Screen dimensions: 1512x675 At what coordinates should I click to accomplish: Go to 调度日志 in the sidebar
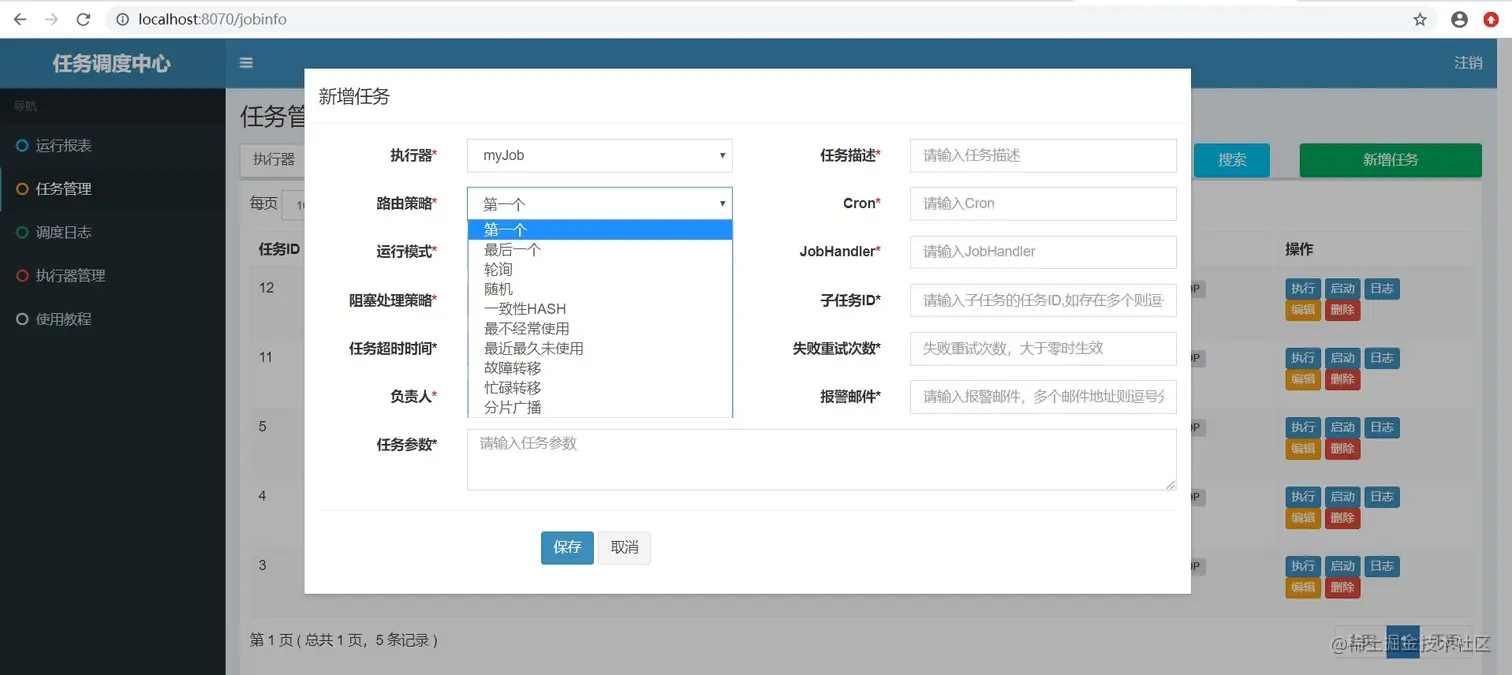click(113, 232)
